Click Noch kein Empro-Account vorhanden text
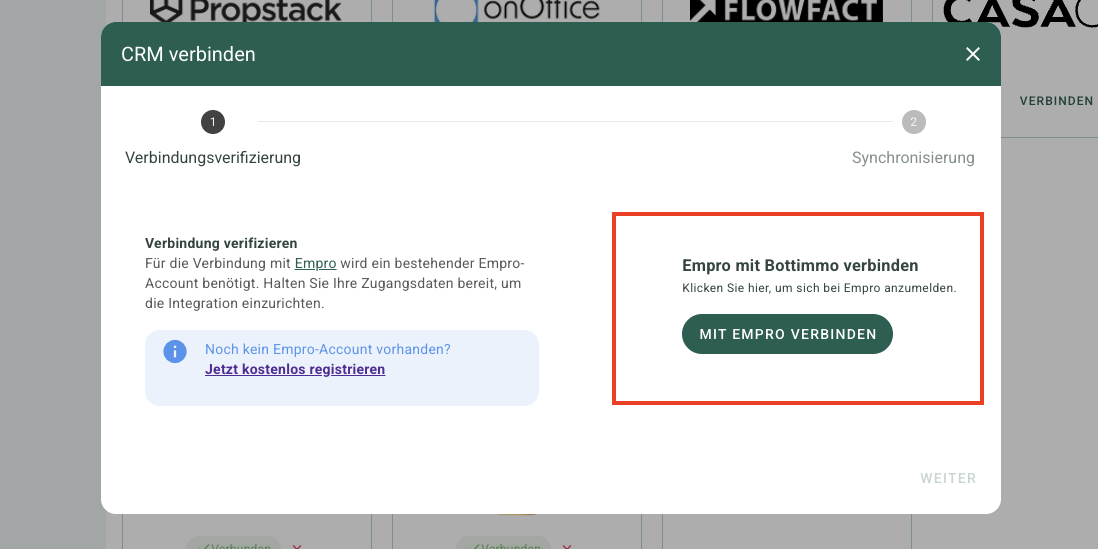Viewport: 1098px width, 549px height. click(x=328, y=349)
